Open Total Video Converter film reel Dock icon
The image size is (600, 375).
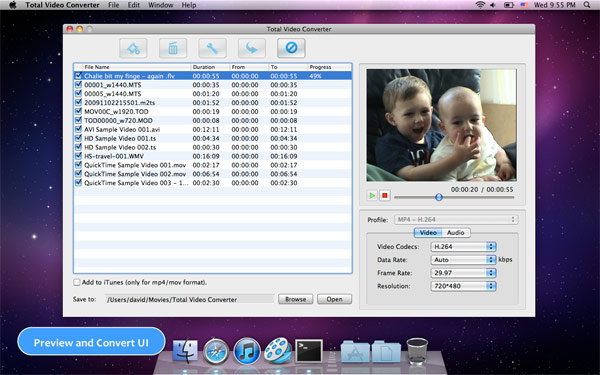point(277,351)
